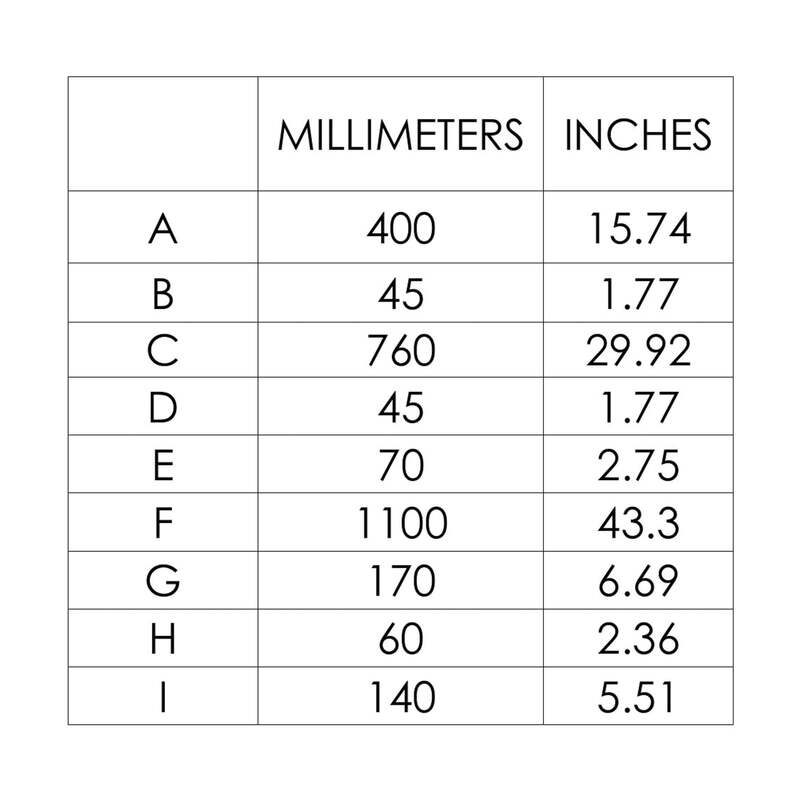Click the 2.36 inches cell
Image resolution: width=800 pixels, height=800 pixels.
tap(638, 638)
